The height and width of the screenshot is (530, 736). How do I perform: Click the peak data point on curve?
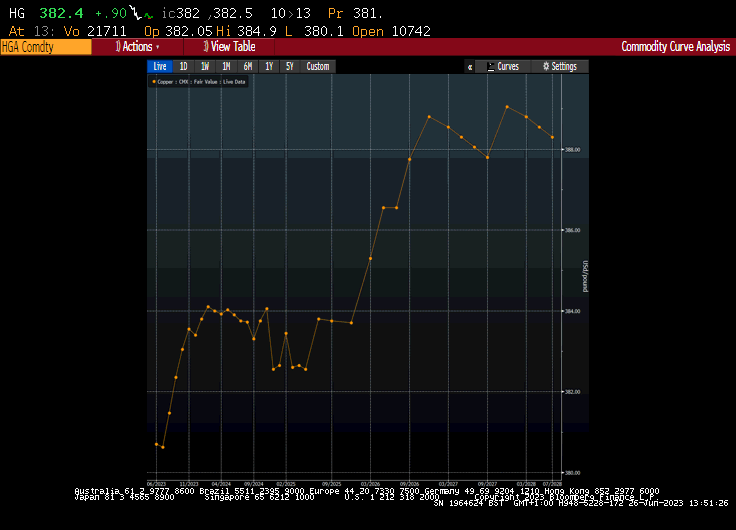(x=507, y=106)
